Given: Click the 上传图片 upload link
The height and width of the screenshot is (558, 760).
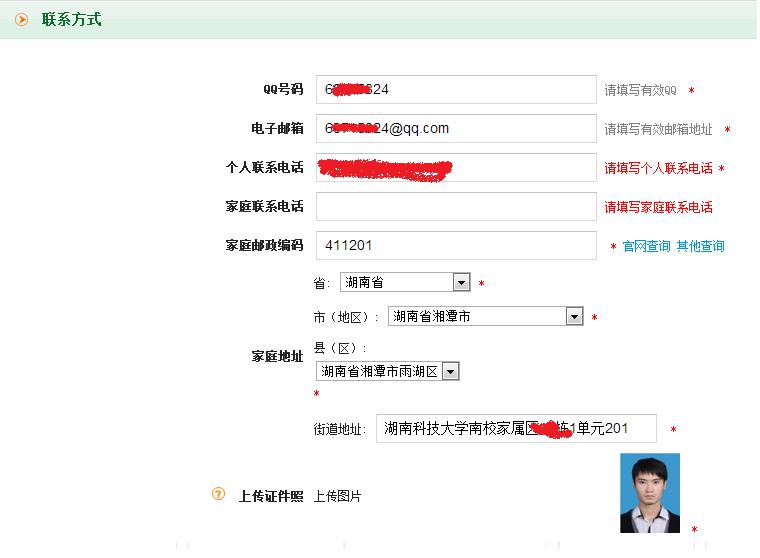Looking at the screenshot, I should pyautogui.click(x=337, y=496).
